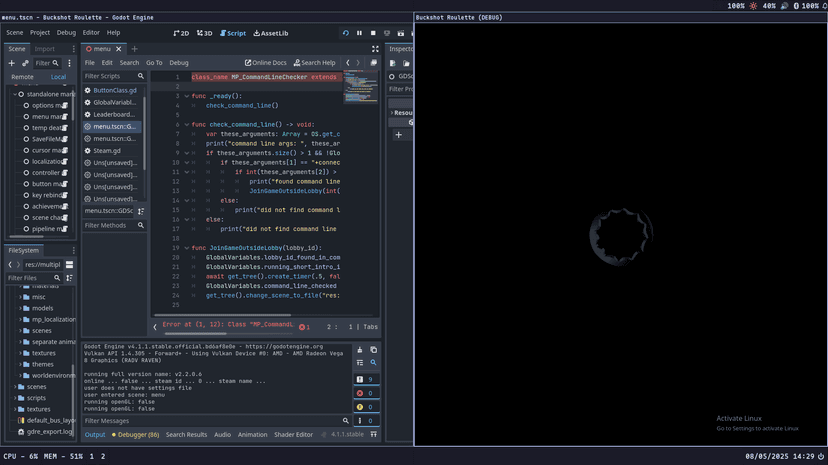Open the AssetLib workspace
Image resolution: width=828 pixels, height=465 pixels.
point(271,33)
